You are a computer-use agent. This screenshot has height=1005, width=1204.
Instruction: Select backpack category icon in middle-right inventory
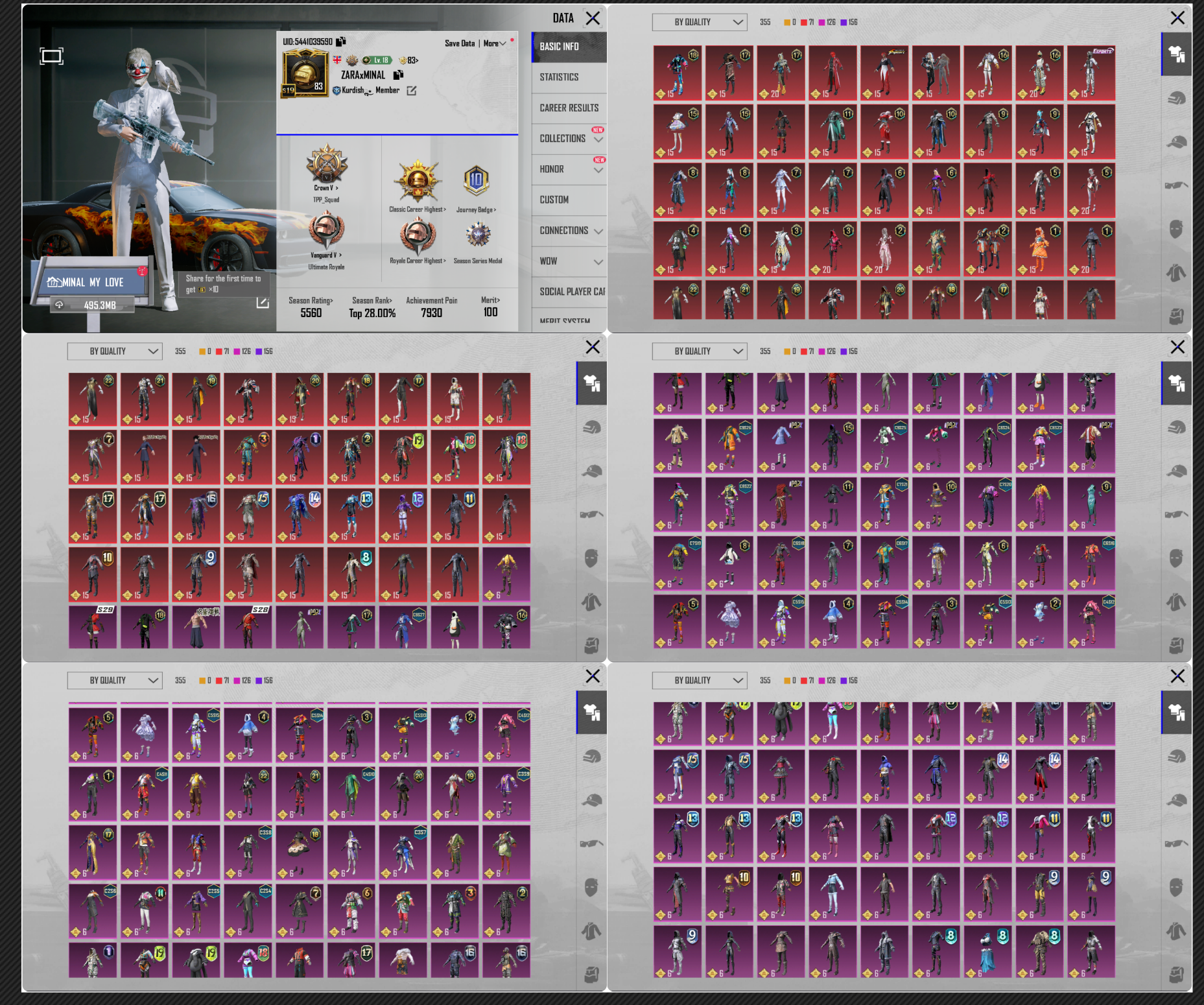(x=1176, y=646)
